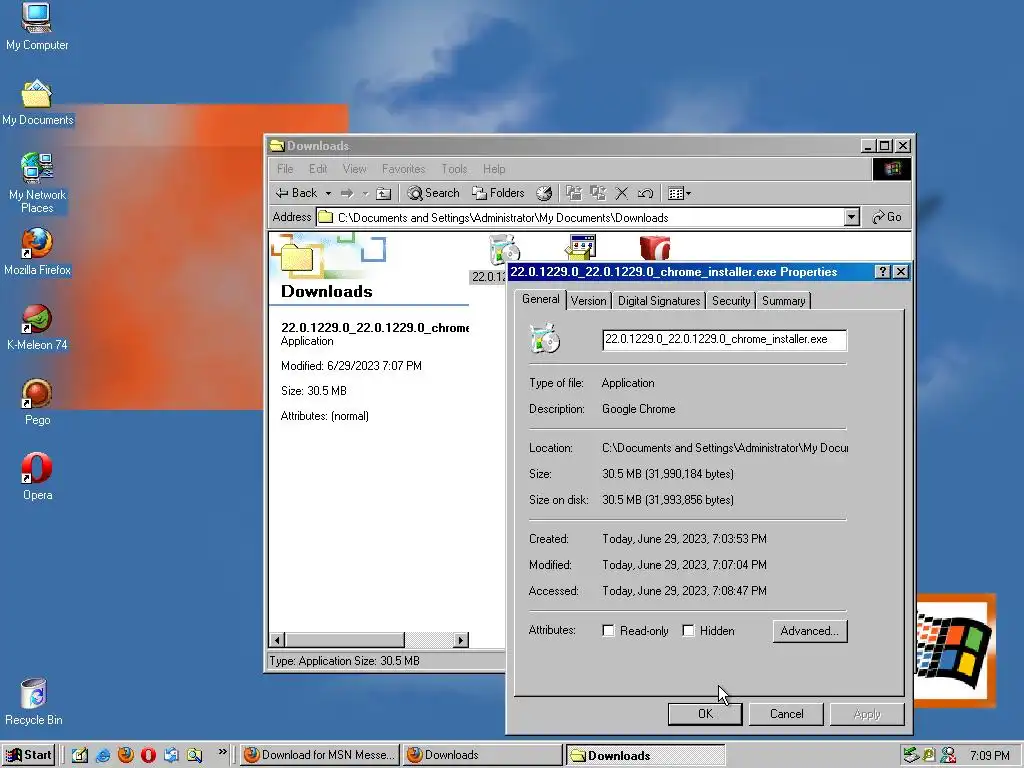Switch to Download for MSN Messenger taskbar button
This screenshot has height=768, width=1024.
click(x=320, y=755)
